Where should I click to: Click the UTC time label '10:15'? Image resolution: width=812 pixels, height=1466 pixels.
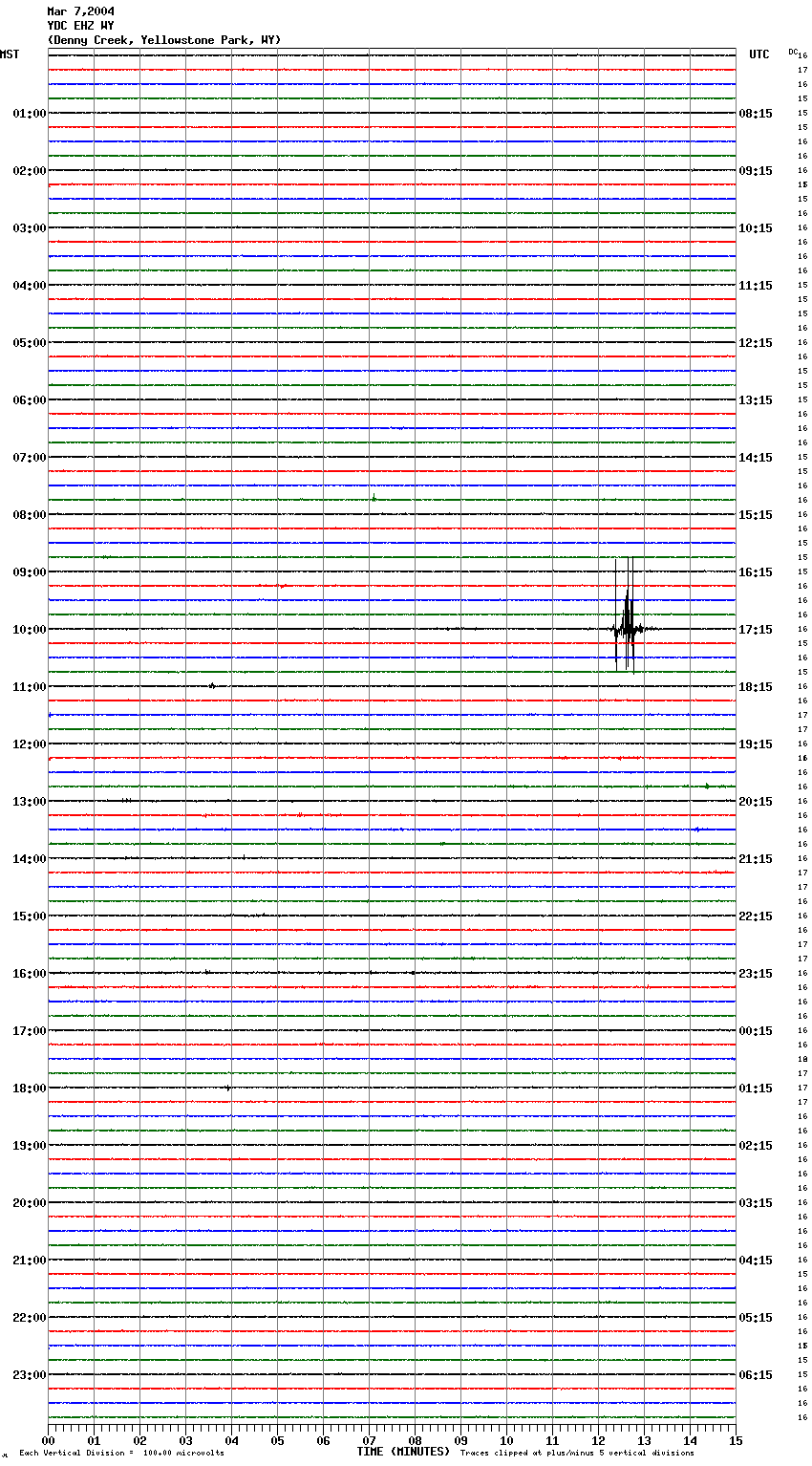pyautogui.click(x=756, y=228)
